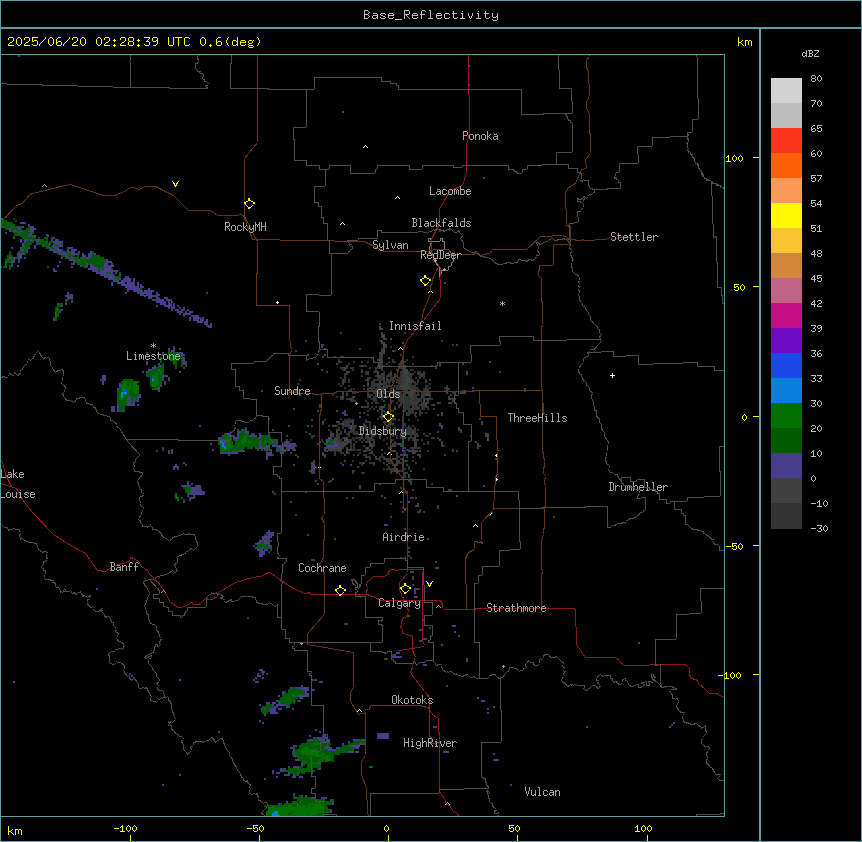Image resolution: width=862 pixels, height=842 pixels.
Task: Click the yellow diamond marker above RockyMH
Action: 249,203
